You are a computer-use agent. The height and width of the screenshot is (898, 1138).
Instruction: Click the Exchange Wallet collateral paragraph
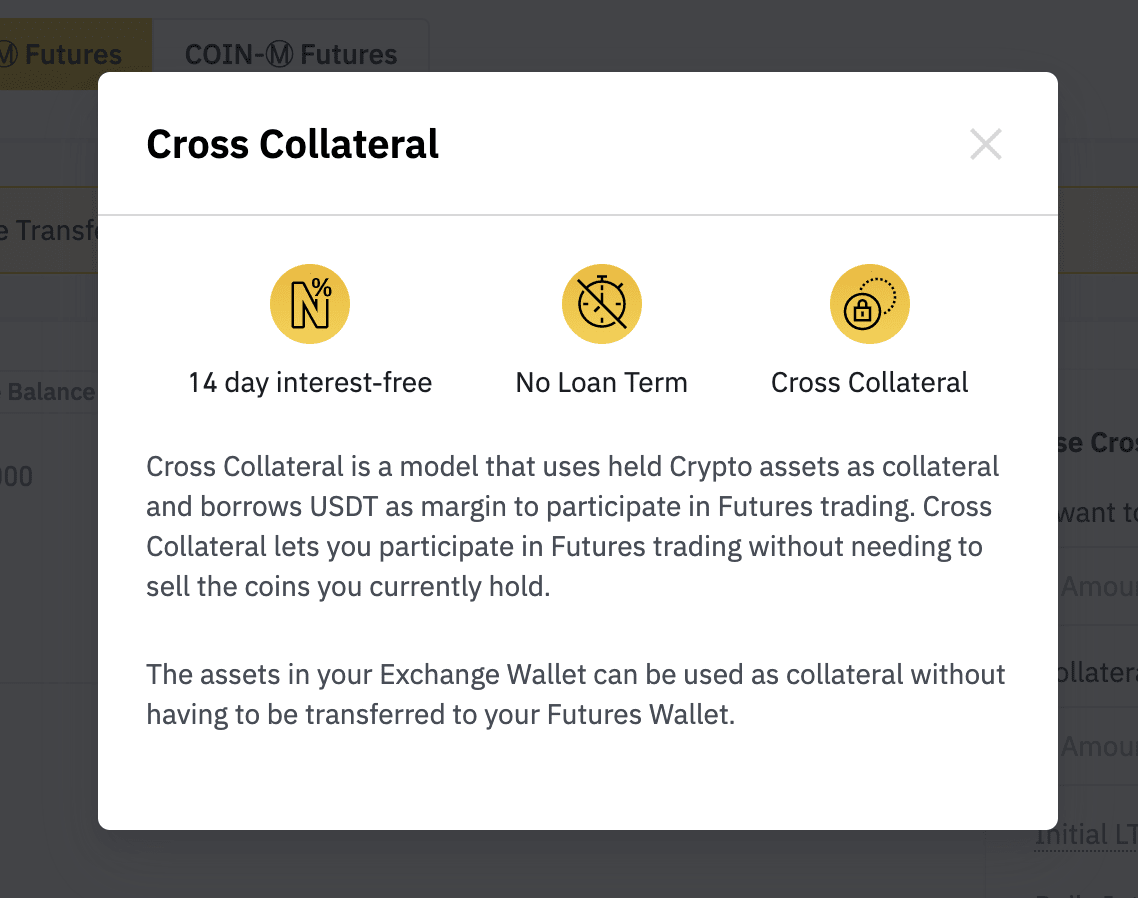(x=576, y=695)
